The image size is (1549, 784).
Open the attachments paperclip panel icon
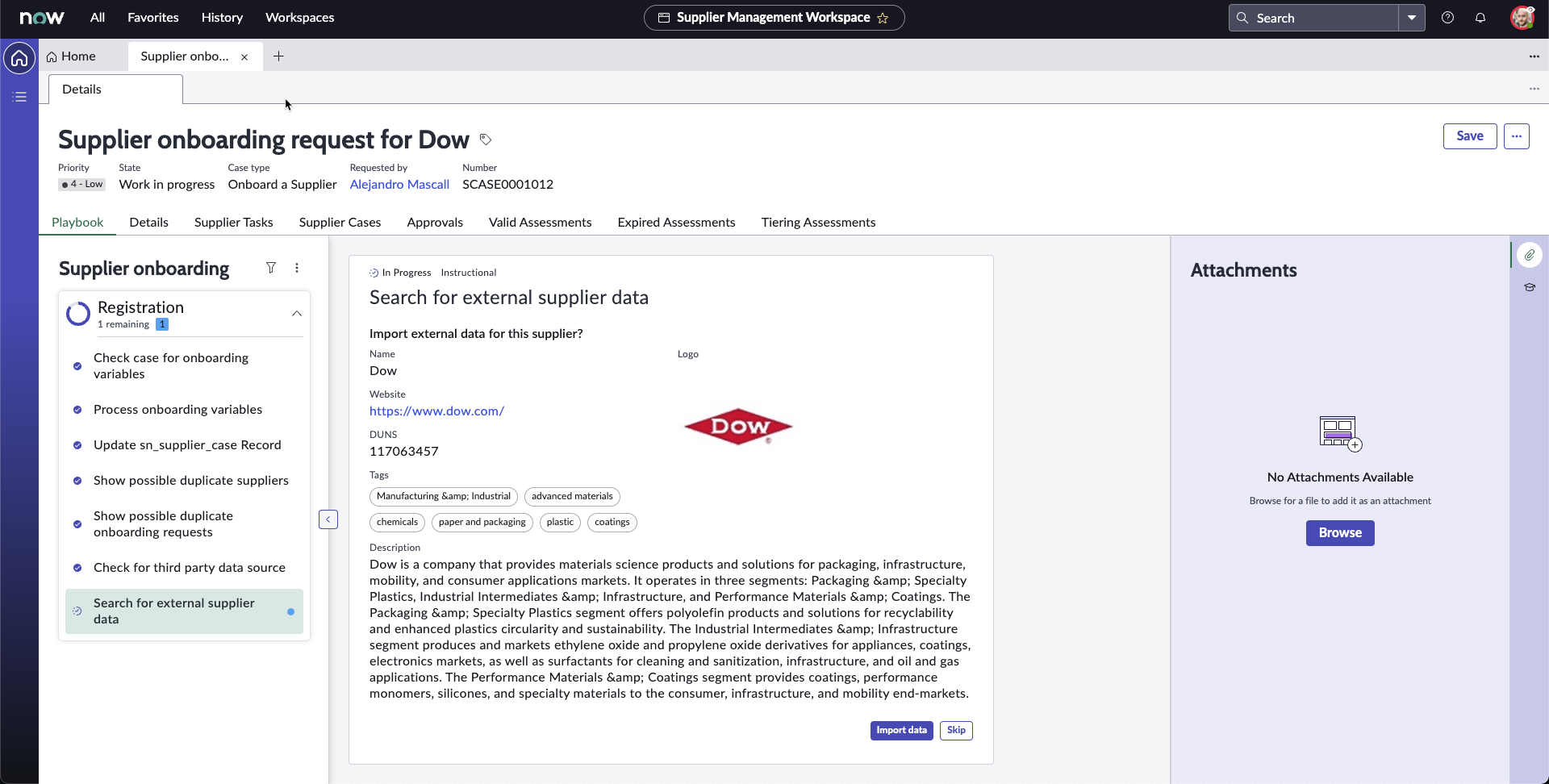click(1529, 255)
